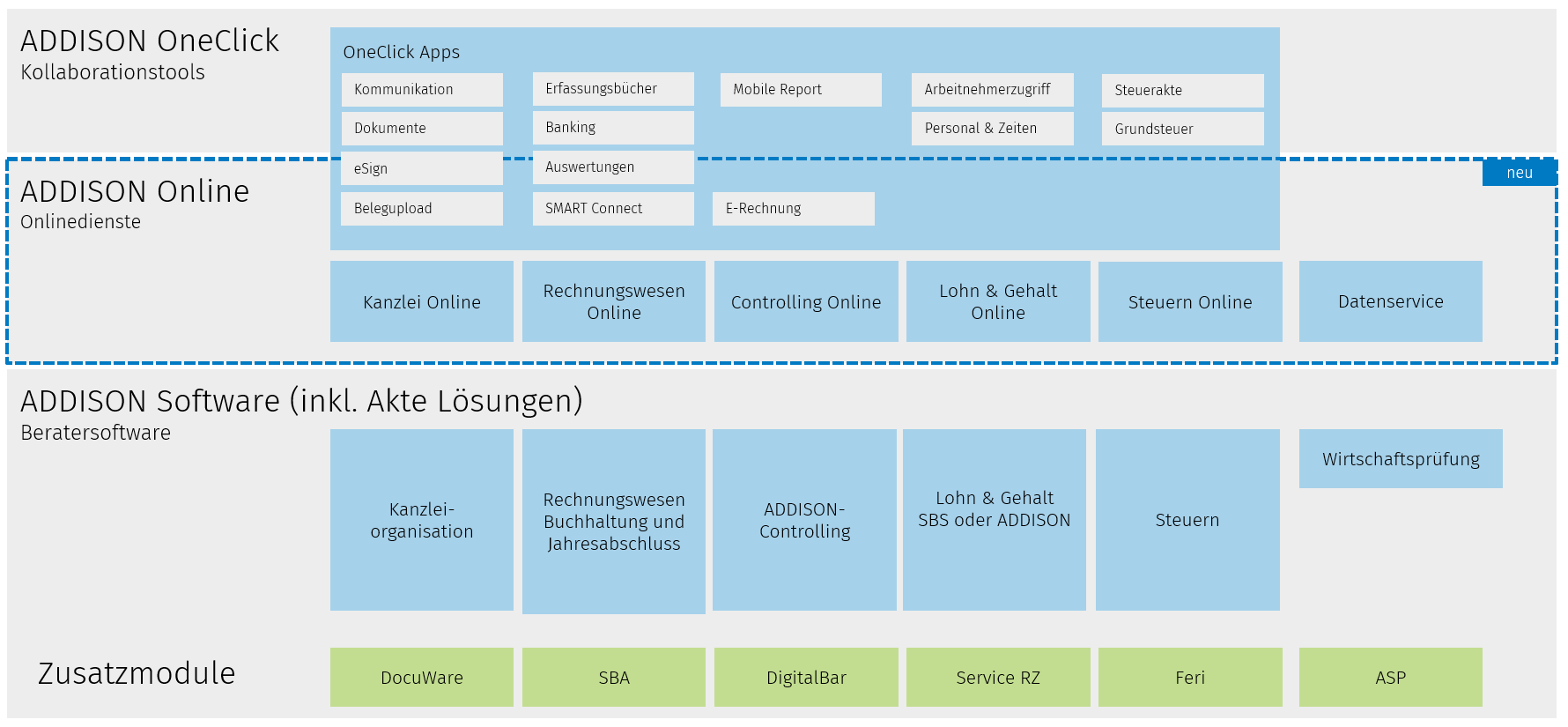1568x727 pixels.
Task: Select the Grundsteuer app box
Action: click(1183, 129)
